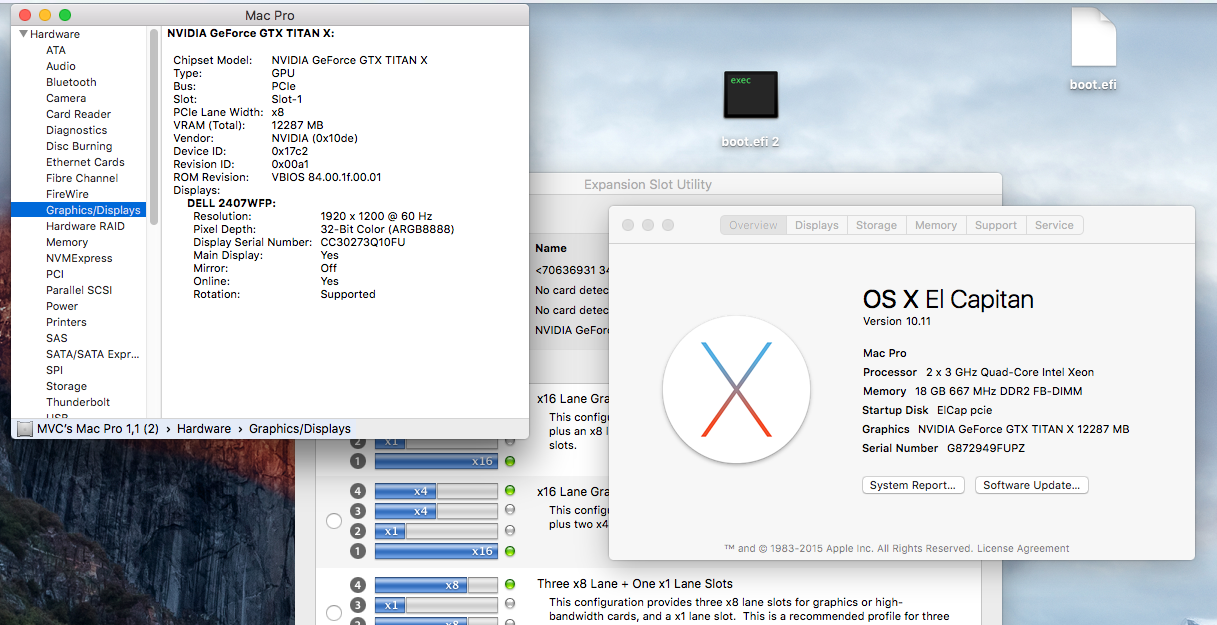Choose the x16 Lane plus two x4 configuration

(x=334, y=520)
